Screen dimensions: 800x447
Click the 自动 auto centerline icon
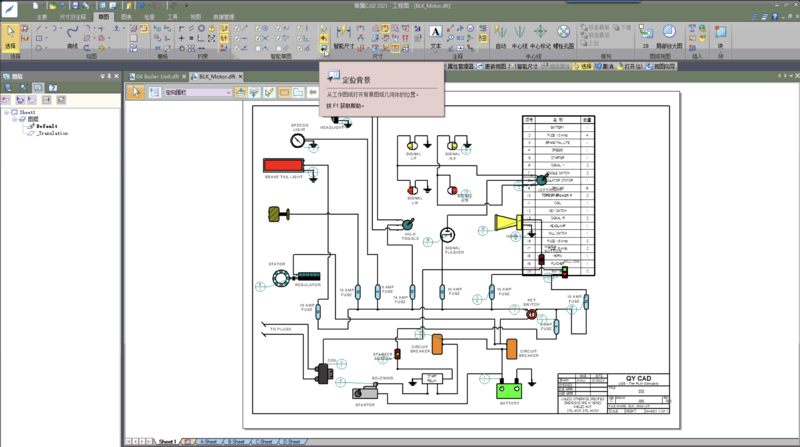tap(500, 36)
